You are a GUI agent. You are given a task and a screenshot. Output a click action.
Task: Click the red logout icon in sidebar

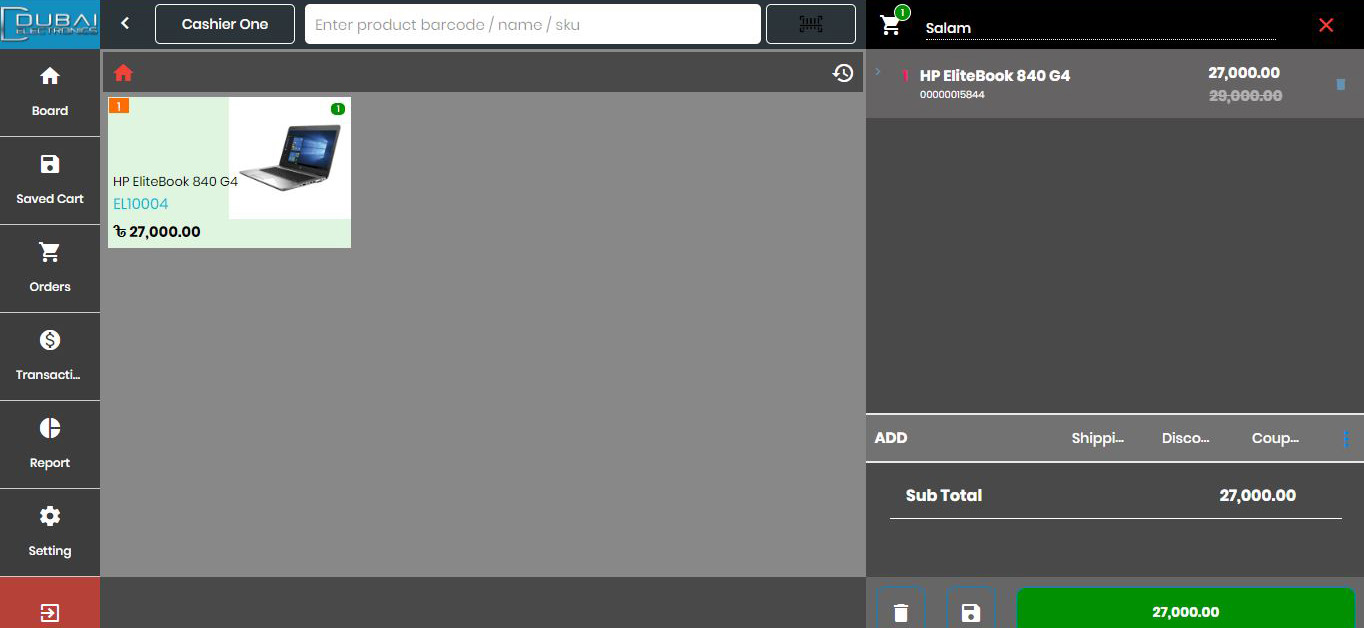[x=50, y=611]
